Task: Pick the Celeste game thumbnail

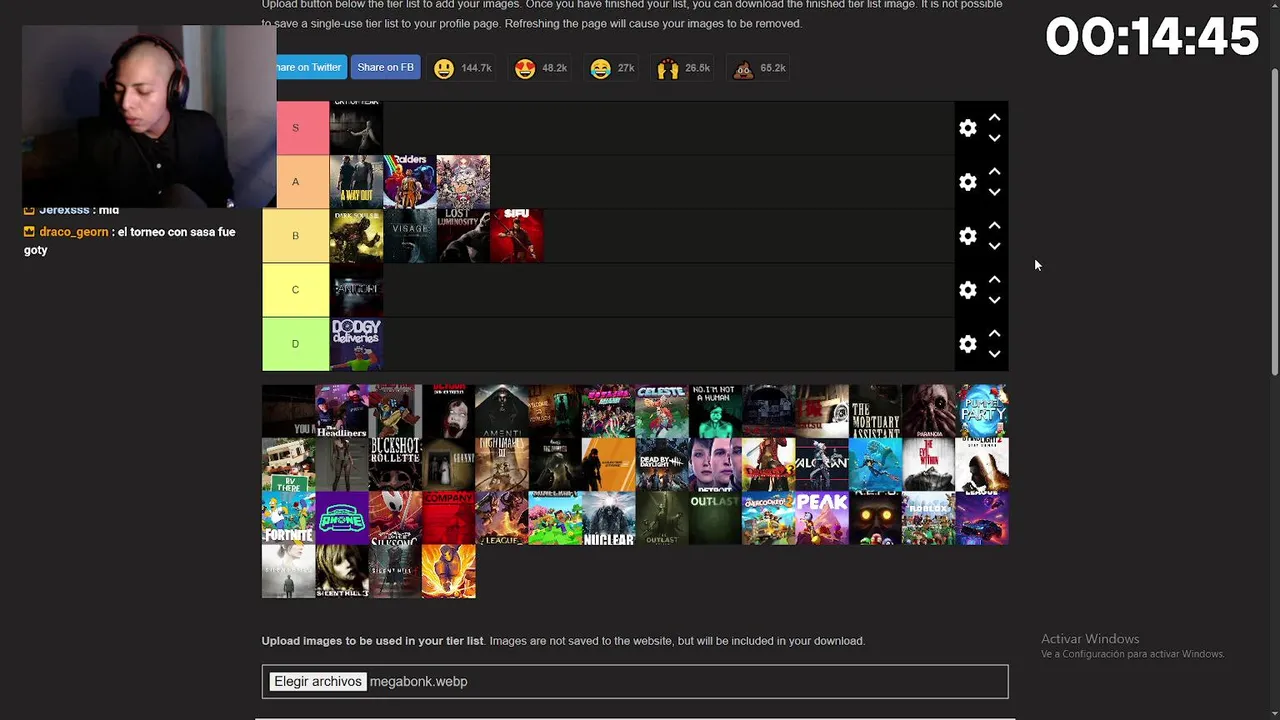Action: [x=662, y=411]
